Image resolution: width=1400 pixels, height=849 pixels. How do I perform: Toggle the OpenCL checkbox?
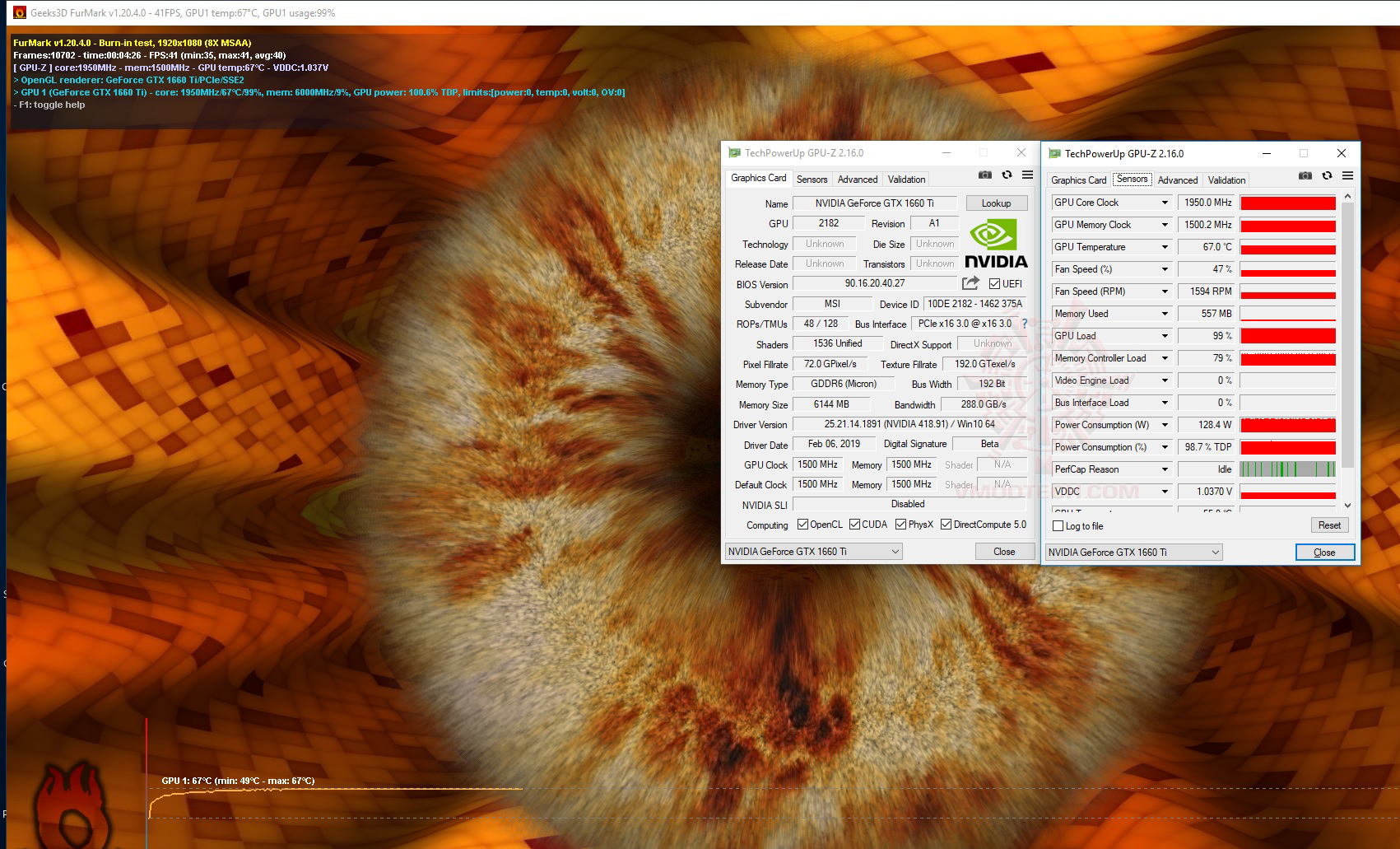tap(802, 525)
